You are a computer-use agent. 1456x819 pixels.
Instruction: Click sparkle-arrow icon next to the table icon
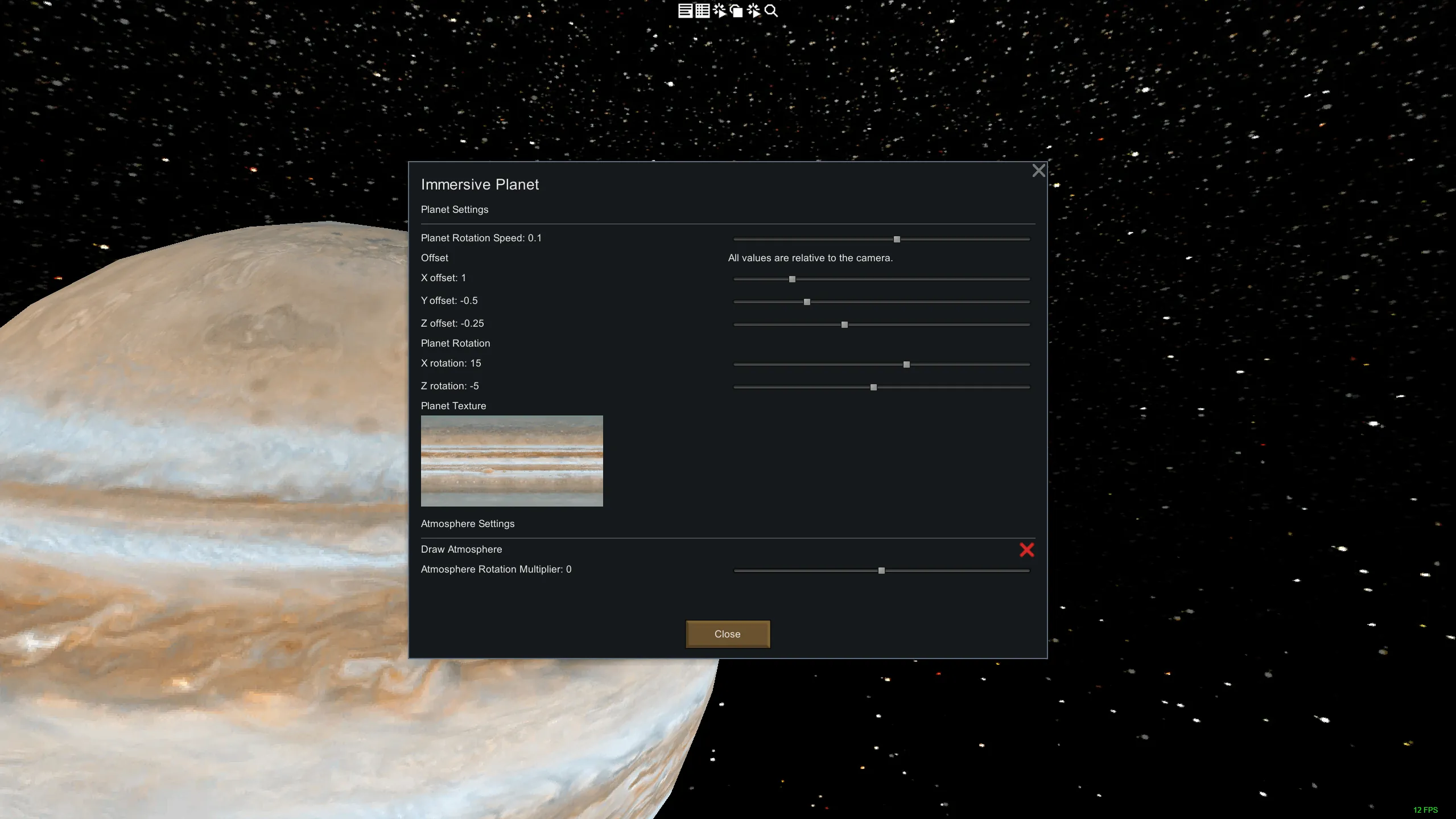tap(719, 11)
